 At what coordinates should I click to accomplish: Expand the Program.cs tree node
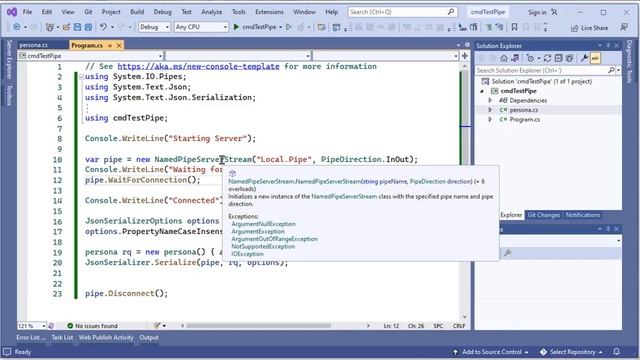click(490, 120)
